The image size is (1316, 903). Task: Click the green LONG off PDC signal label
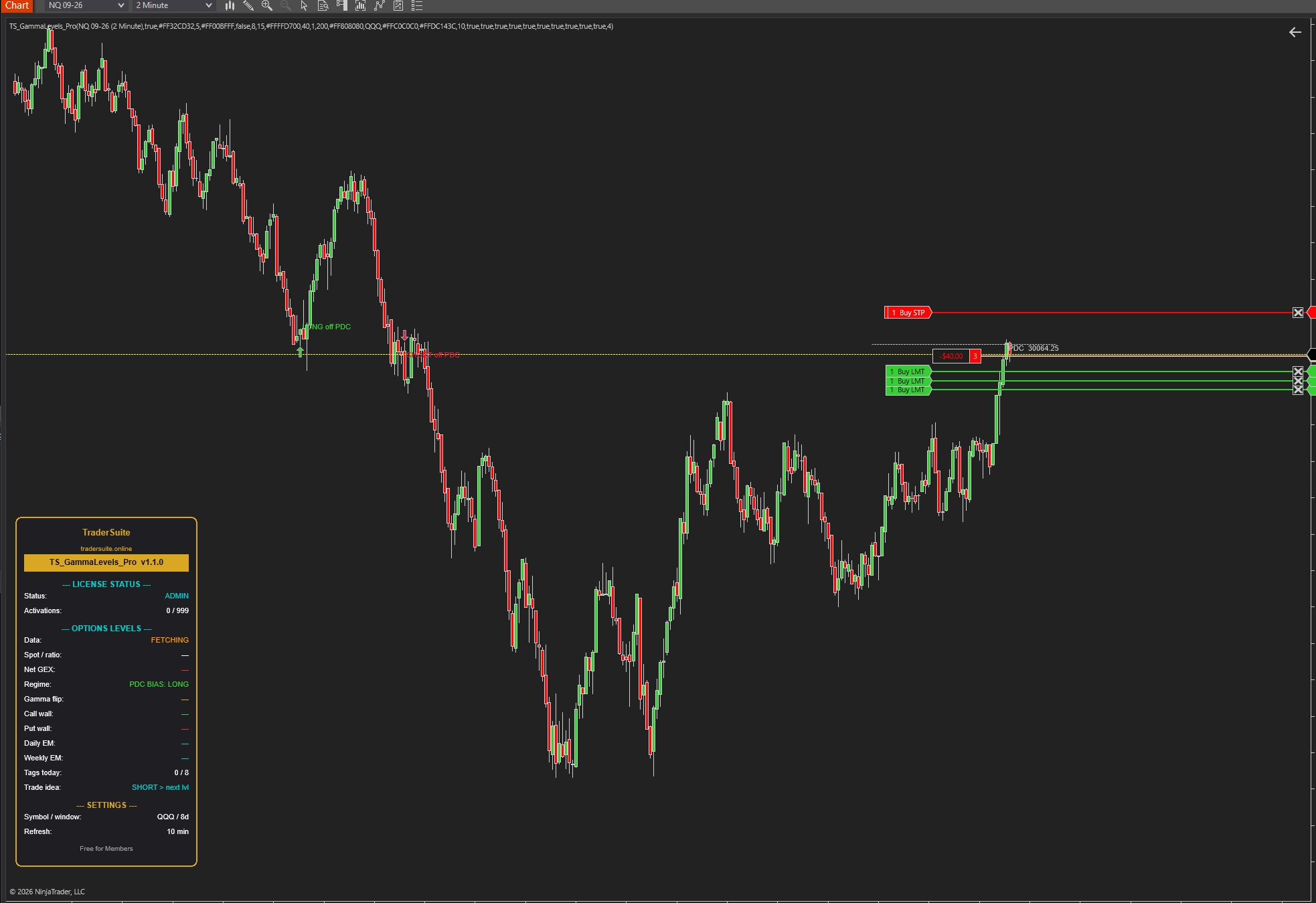328,327
